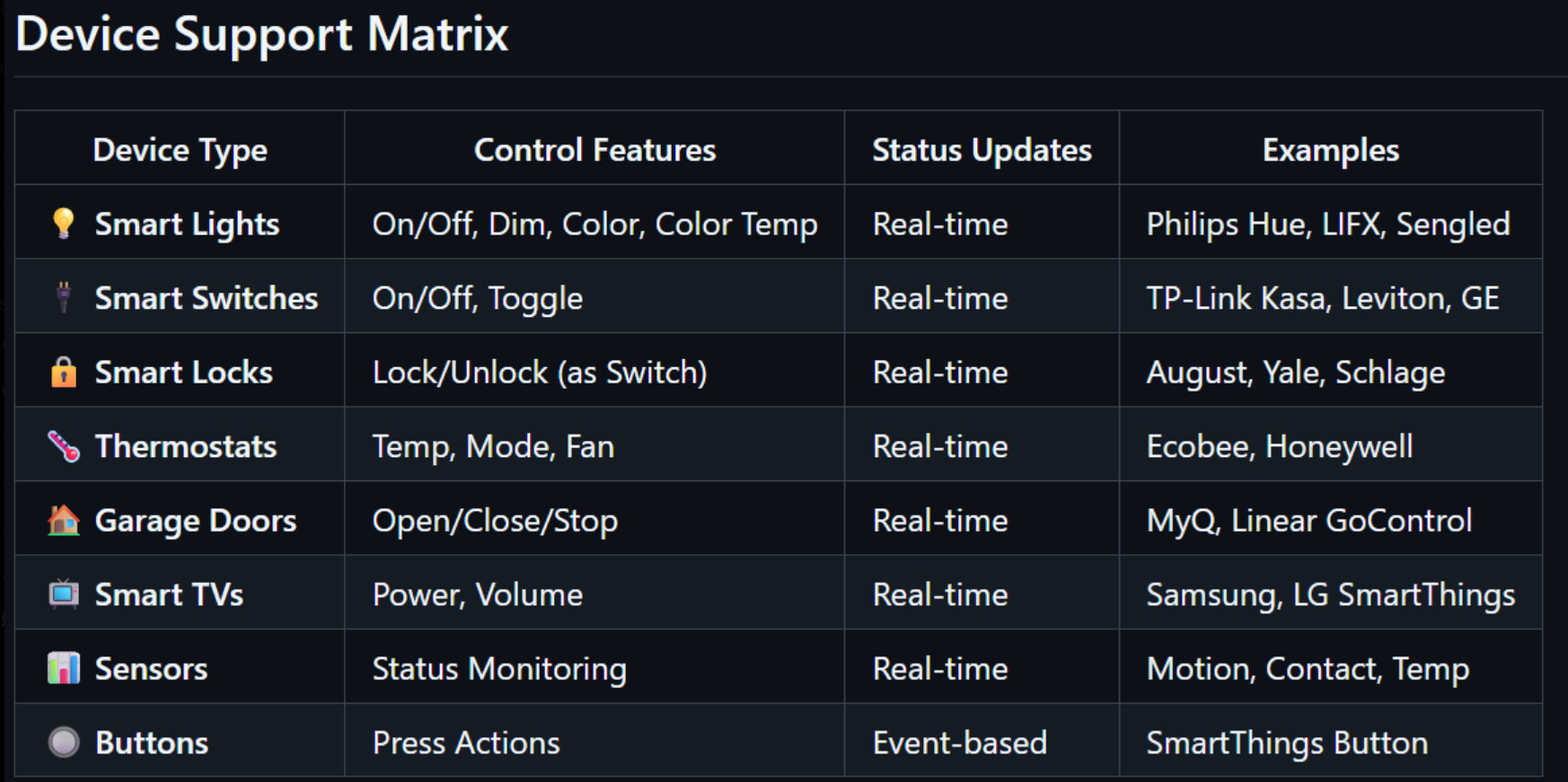The image size is (1568, 782).
Task: Select the Philips Hue, LIFX, Sengled cell
Action: click(1327, 224)
